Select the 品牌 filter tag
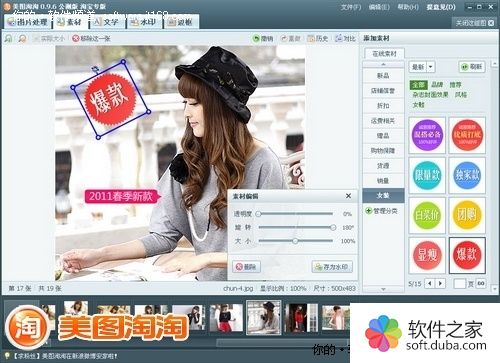 point(437,85)
